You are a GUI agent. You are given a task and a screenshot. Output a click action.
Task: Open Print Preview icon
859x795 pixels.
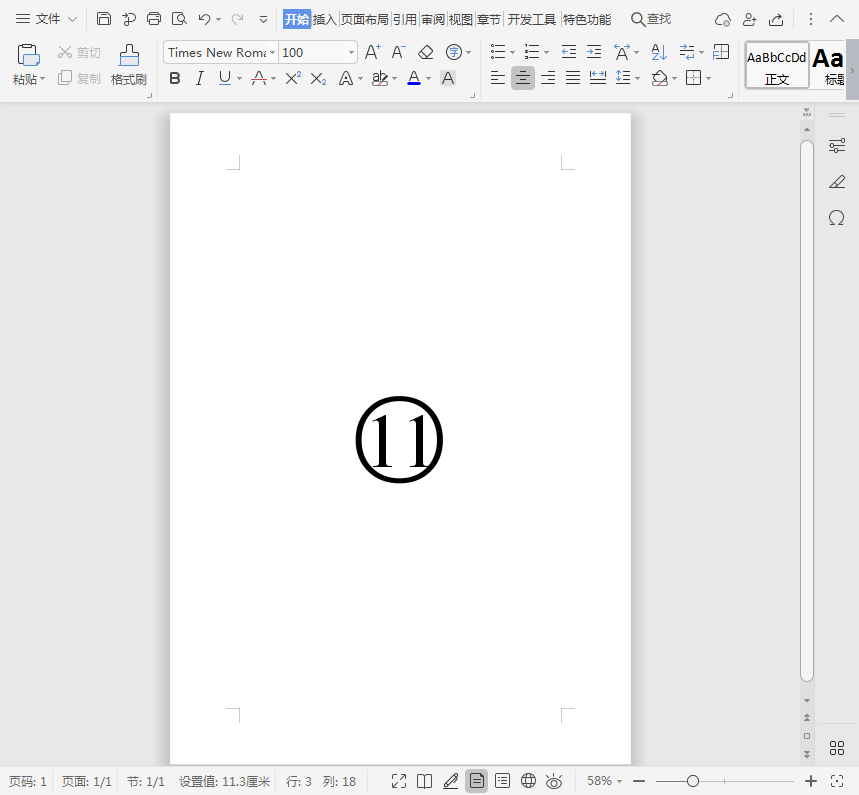coord(179,19)
